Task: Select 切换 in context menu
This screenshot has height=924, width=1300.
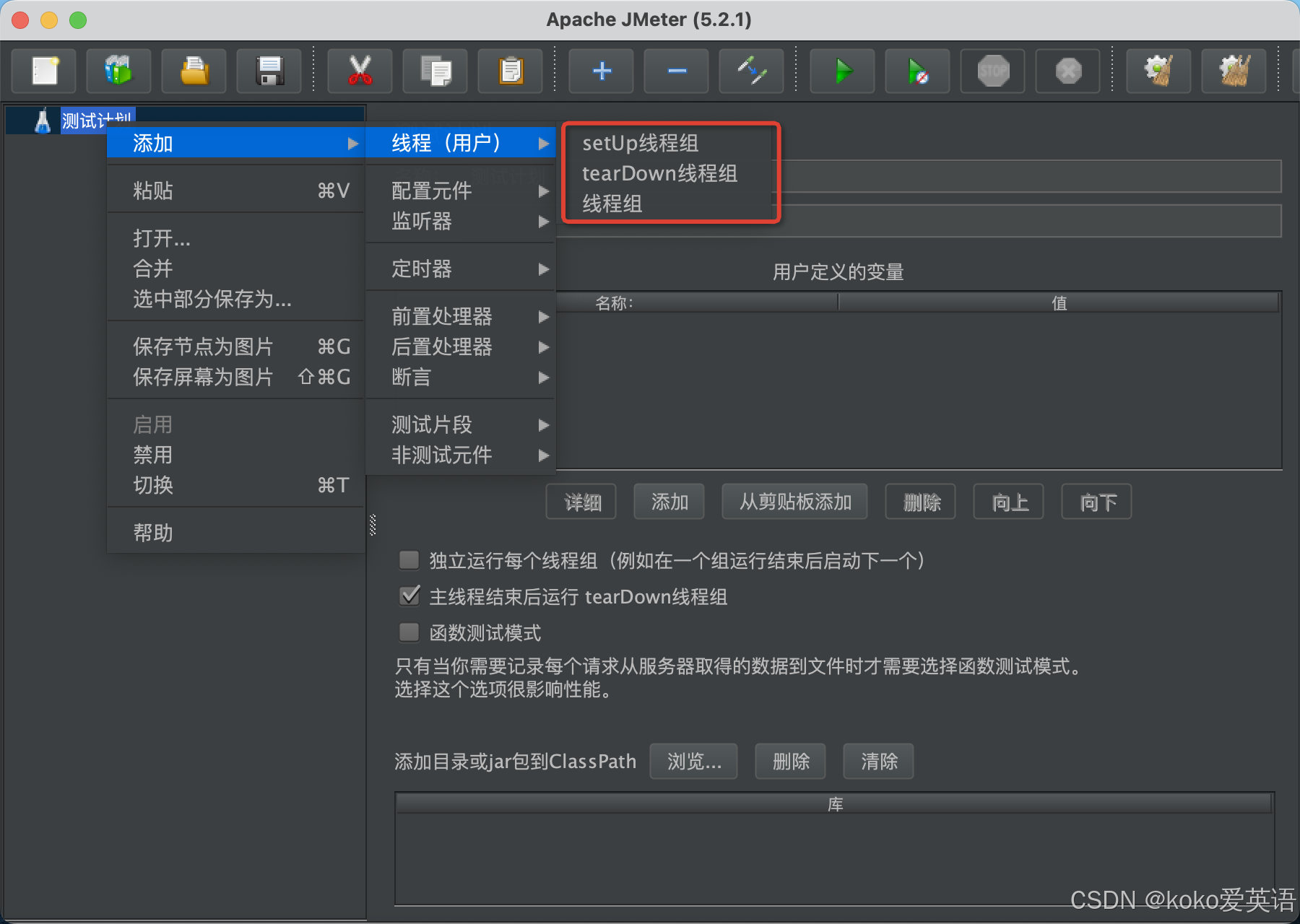Action: [235, 485]
